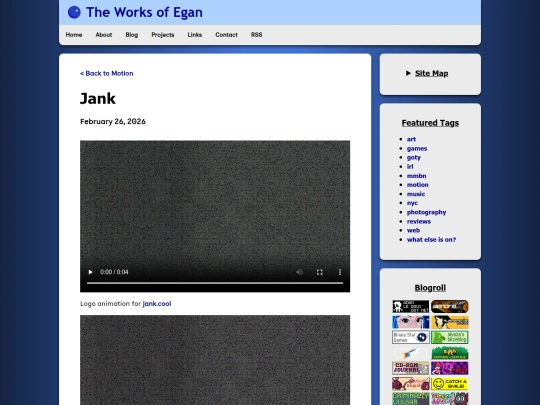
Task: Open the mmbn tag
Action: (416, 176)
